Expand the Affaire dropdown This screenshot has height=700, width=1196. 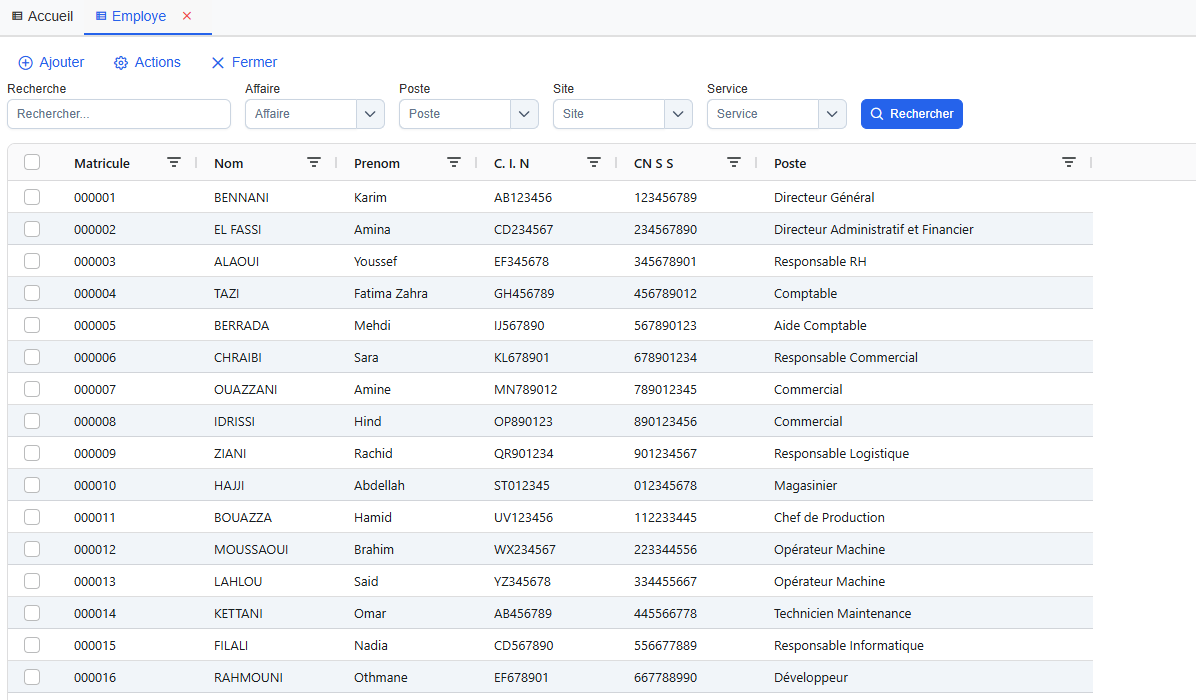tap(370, 114)
